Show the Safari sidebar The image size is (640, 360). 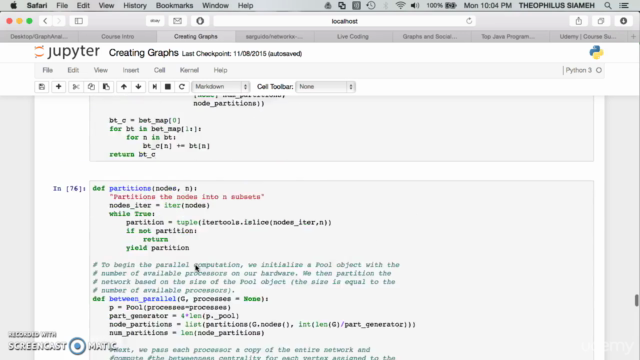click(x=79, y=21)
